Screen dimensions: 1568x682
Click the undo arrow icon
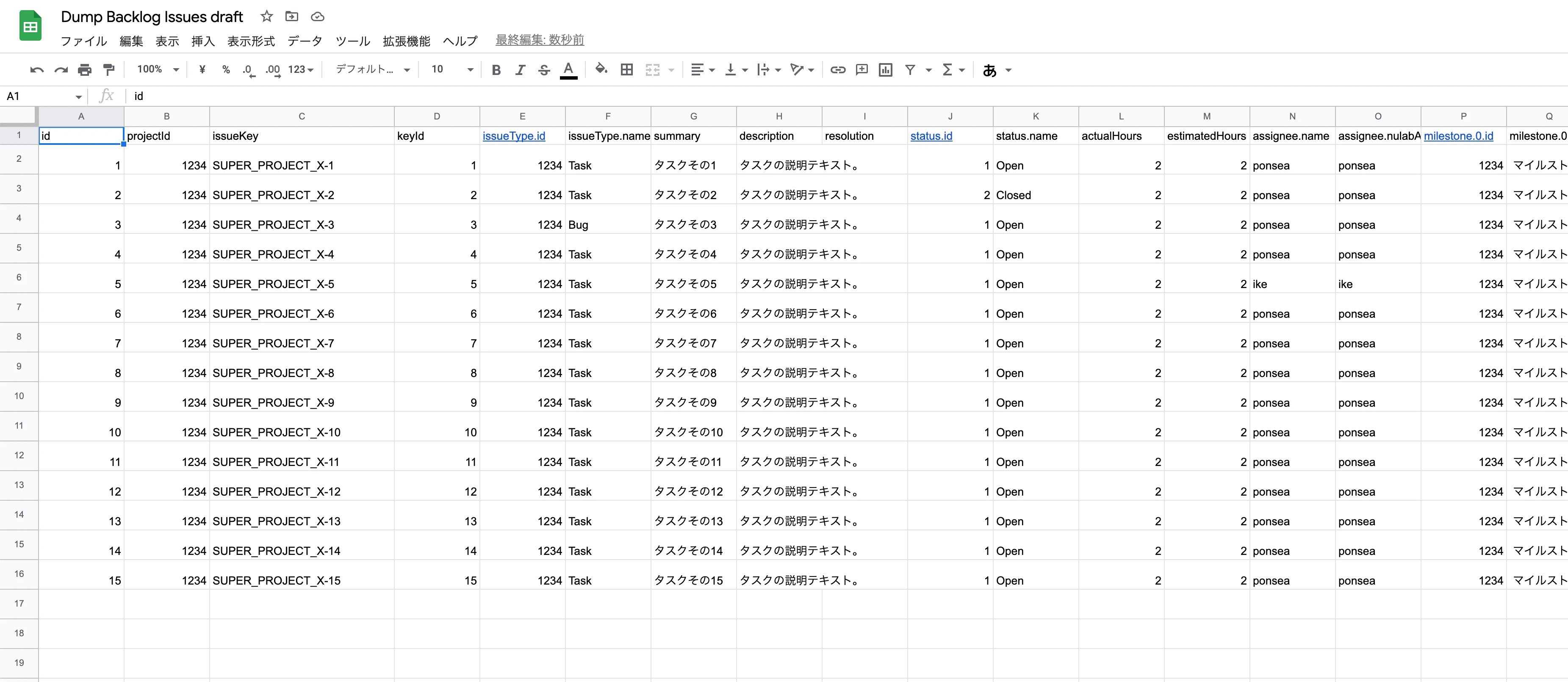coord(36,70)
